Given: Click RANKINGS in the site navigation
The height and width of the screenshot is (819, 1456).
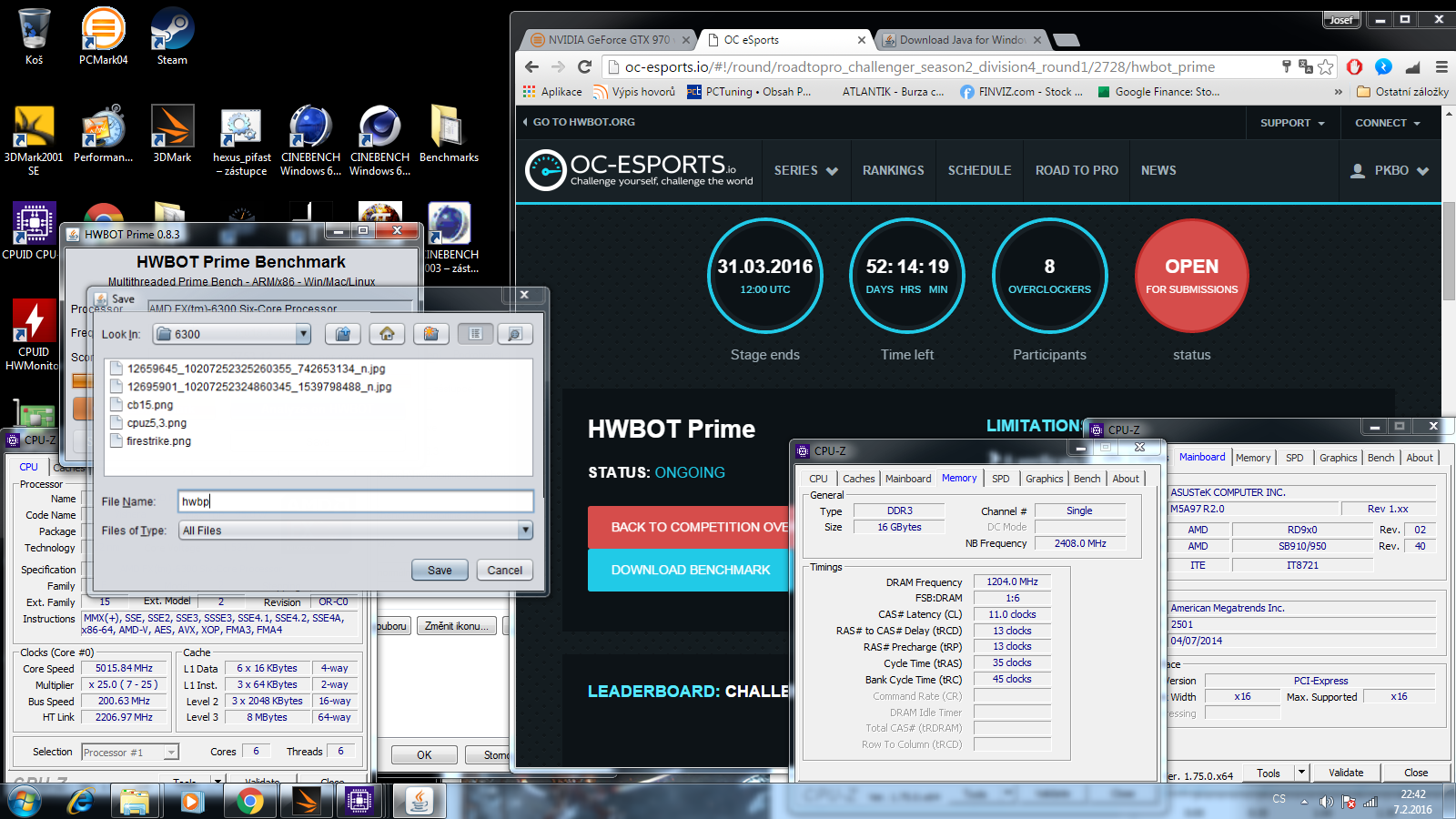Looking at the screenshot, I should point(893,170).
